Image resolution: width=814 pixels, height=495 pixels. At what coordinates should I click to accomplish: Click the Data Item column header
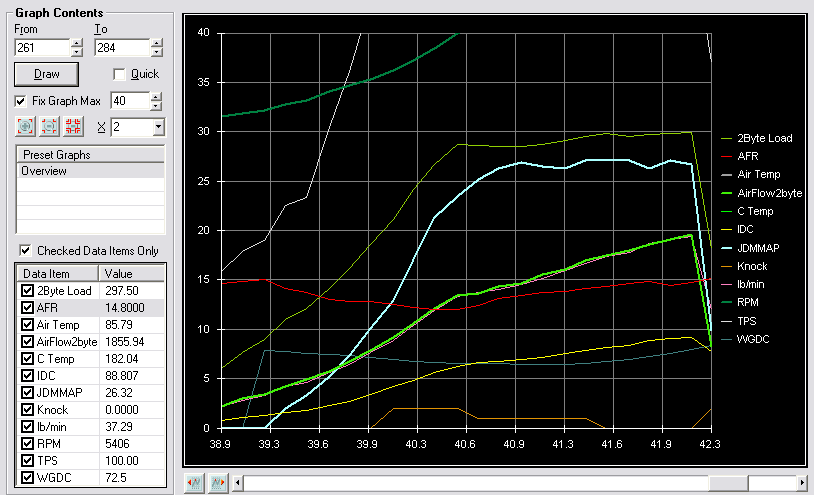coord(57,273)
